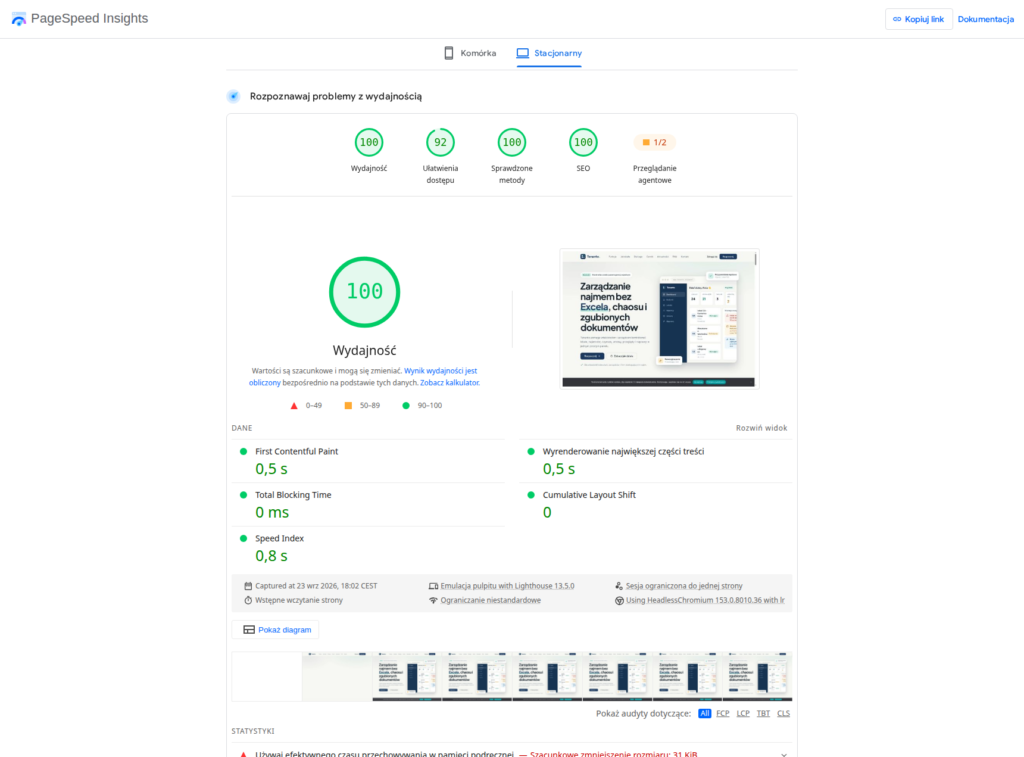Click the last filmstrip frame
This screenshot has height=757, width=1024.
point(757,676)
